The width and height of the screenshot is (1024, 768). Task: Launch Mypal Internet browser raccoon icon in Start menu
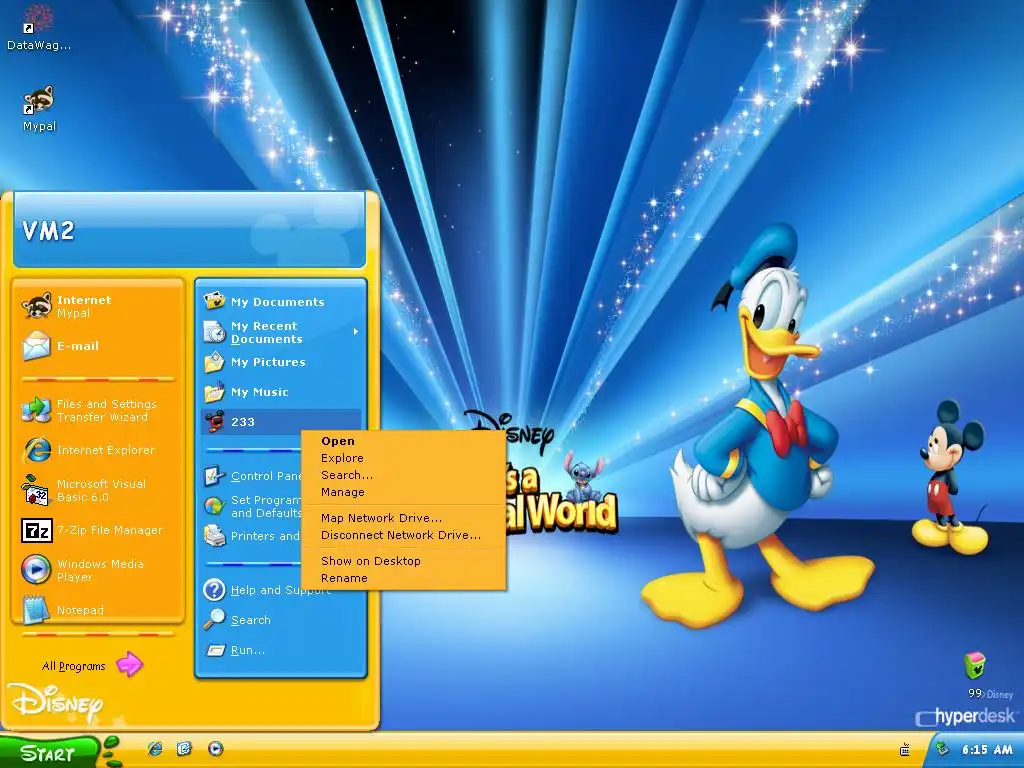[37, 306]
